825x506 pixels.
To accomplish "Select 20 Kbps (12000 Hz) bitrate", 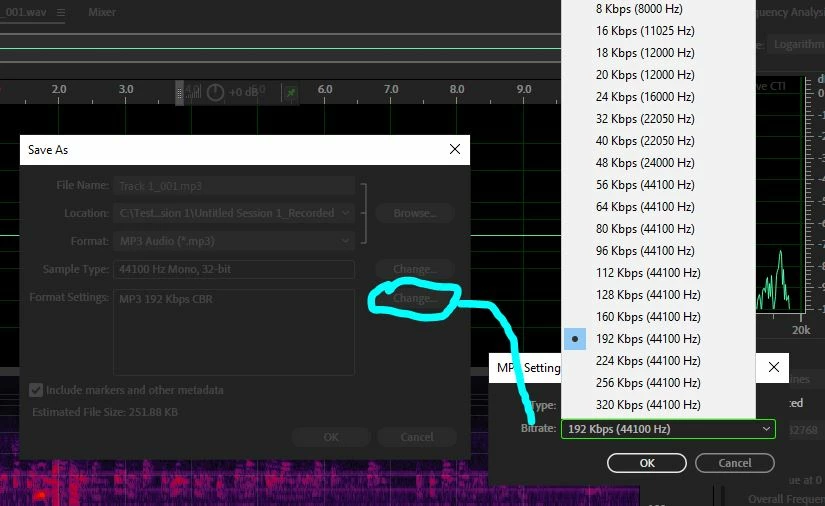I will (659, 75).
